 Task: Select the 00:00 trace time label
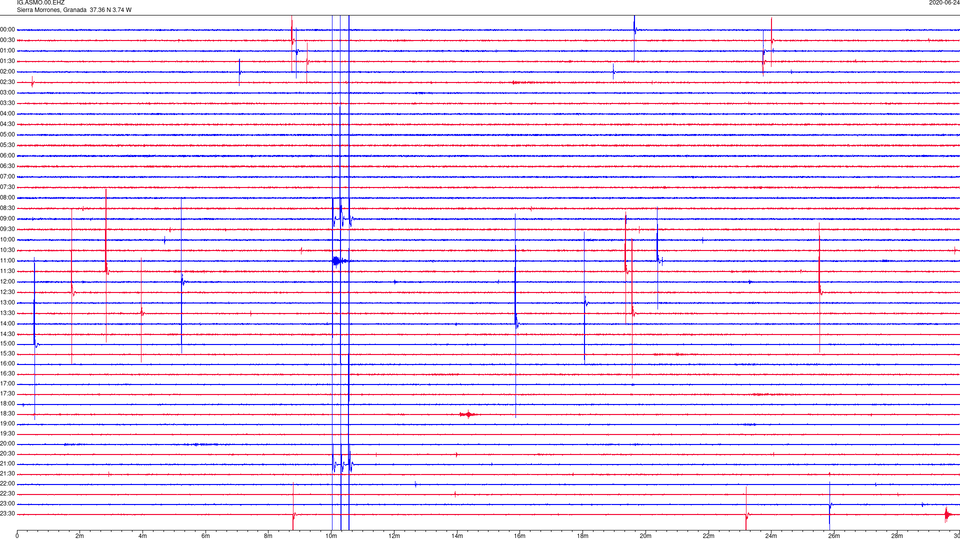[8, 29]
